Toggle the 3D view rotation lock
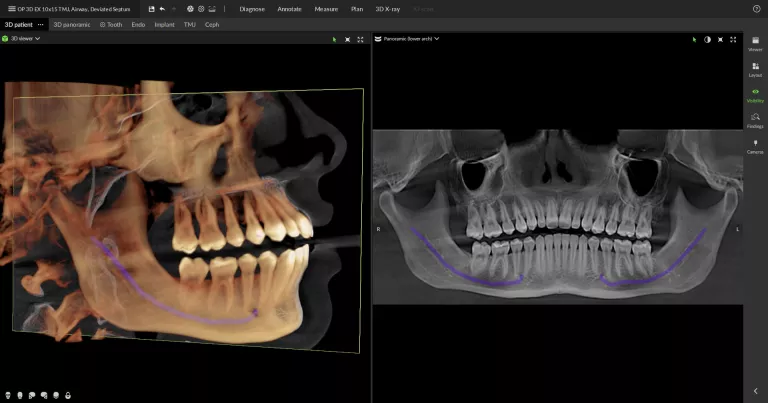Image resolution: width=768 pixels, height=403 pixels. (x=68, y=395)
